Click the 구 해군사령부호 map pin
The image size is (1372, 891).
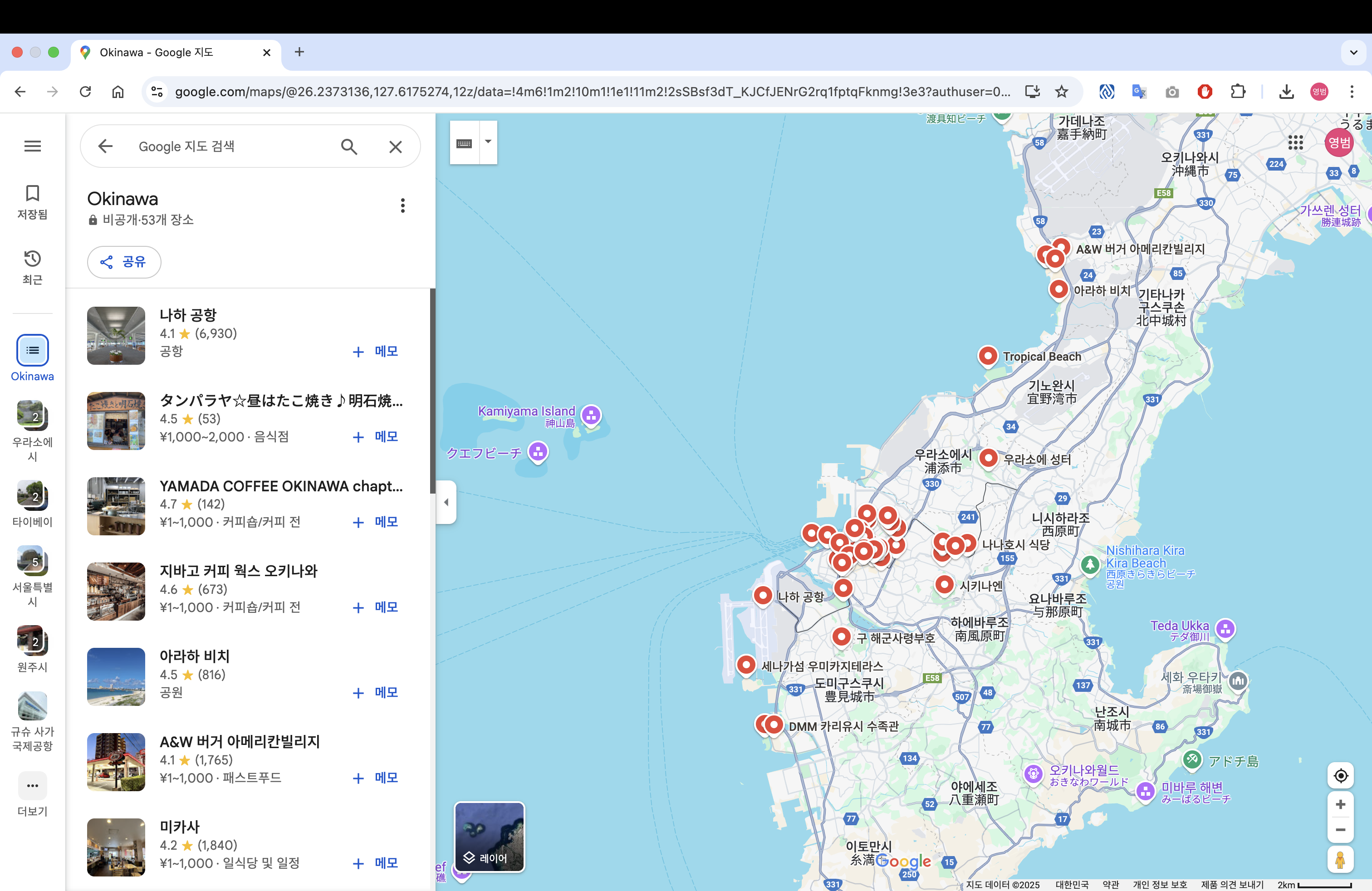pyautogui.click(x=842, y=637)
